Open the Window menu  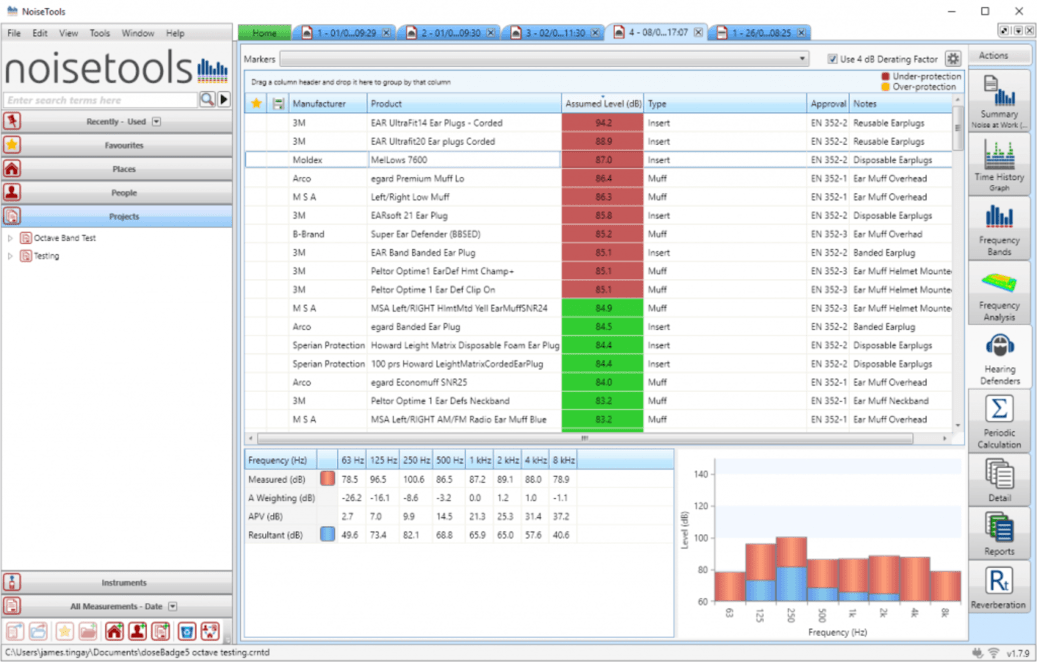138,33
